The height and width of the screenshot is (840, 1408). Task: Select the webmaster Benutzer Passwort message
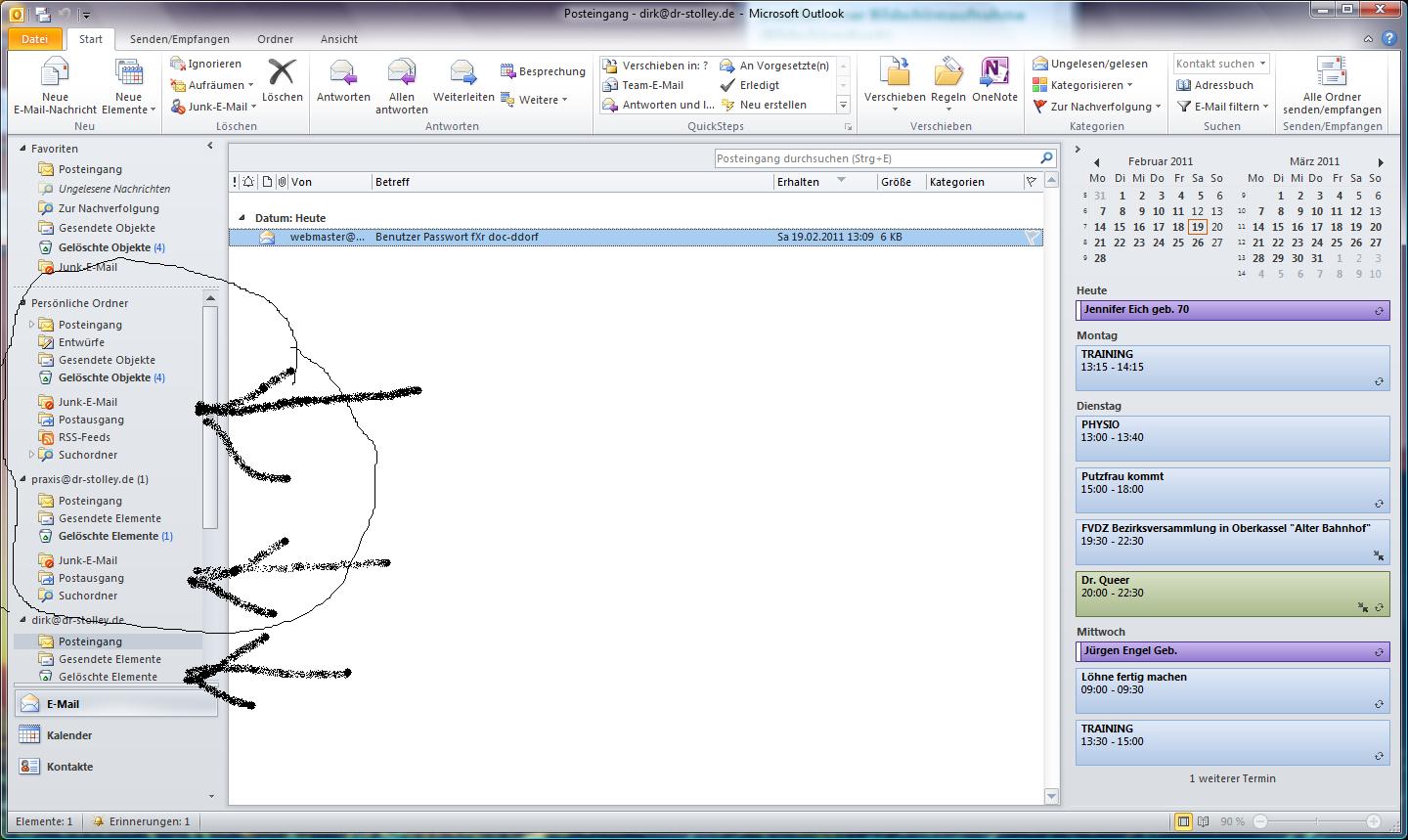(x=636, y=237)
